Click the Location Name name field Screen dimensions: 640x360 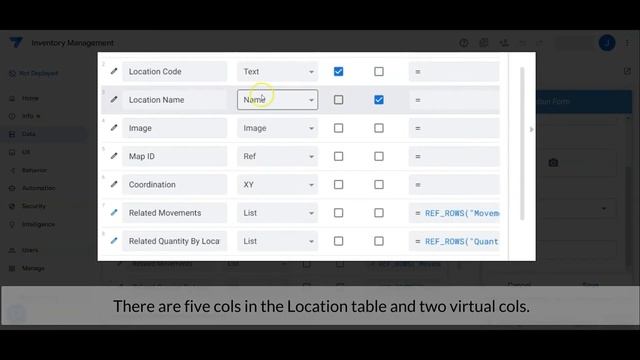[x=175, y=100]
